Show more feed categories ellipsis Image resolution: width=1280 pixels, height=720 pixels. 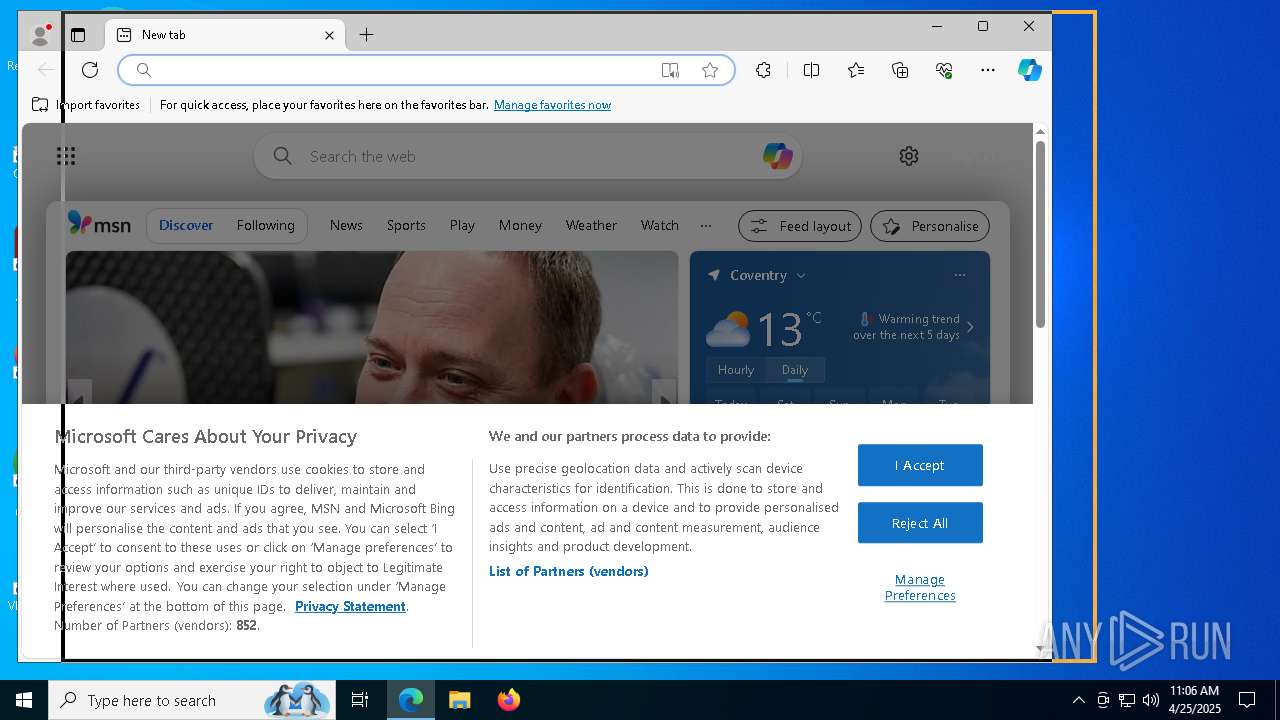click(x=706, y=226)
